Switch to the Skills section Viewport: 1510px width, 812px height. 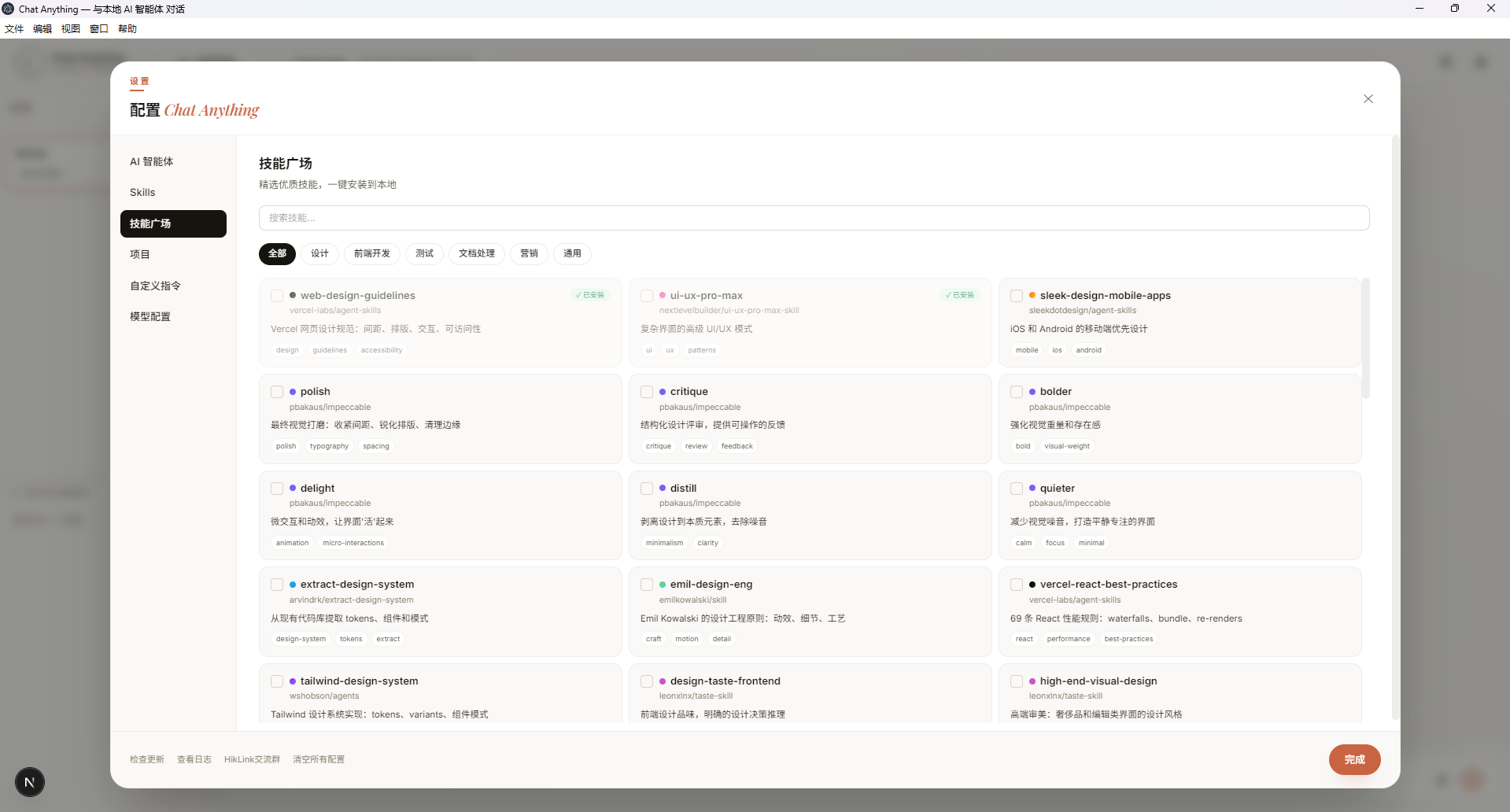tap(173, 192)
